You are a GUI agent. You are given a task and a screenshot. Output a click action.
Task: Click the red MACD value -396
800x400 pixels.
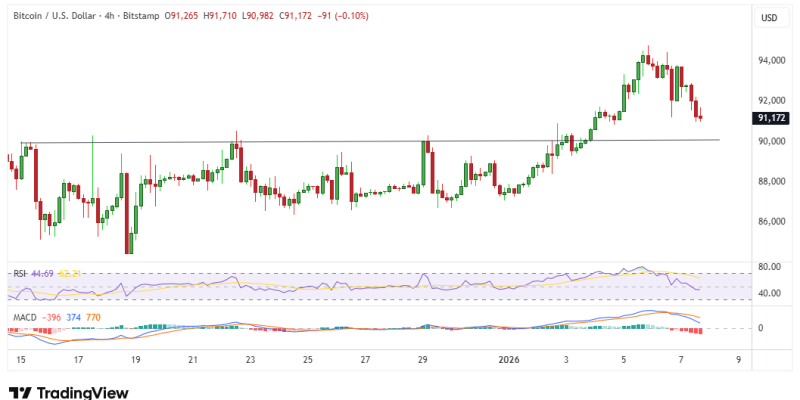(x=52, y=317)
